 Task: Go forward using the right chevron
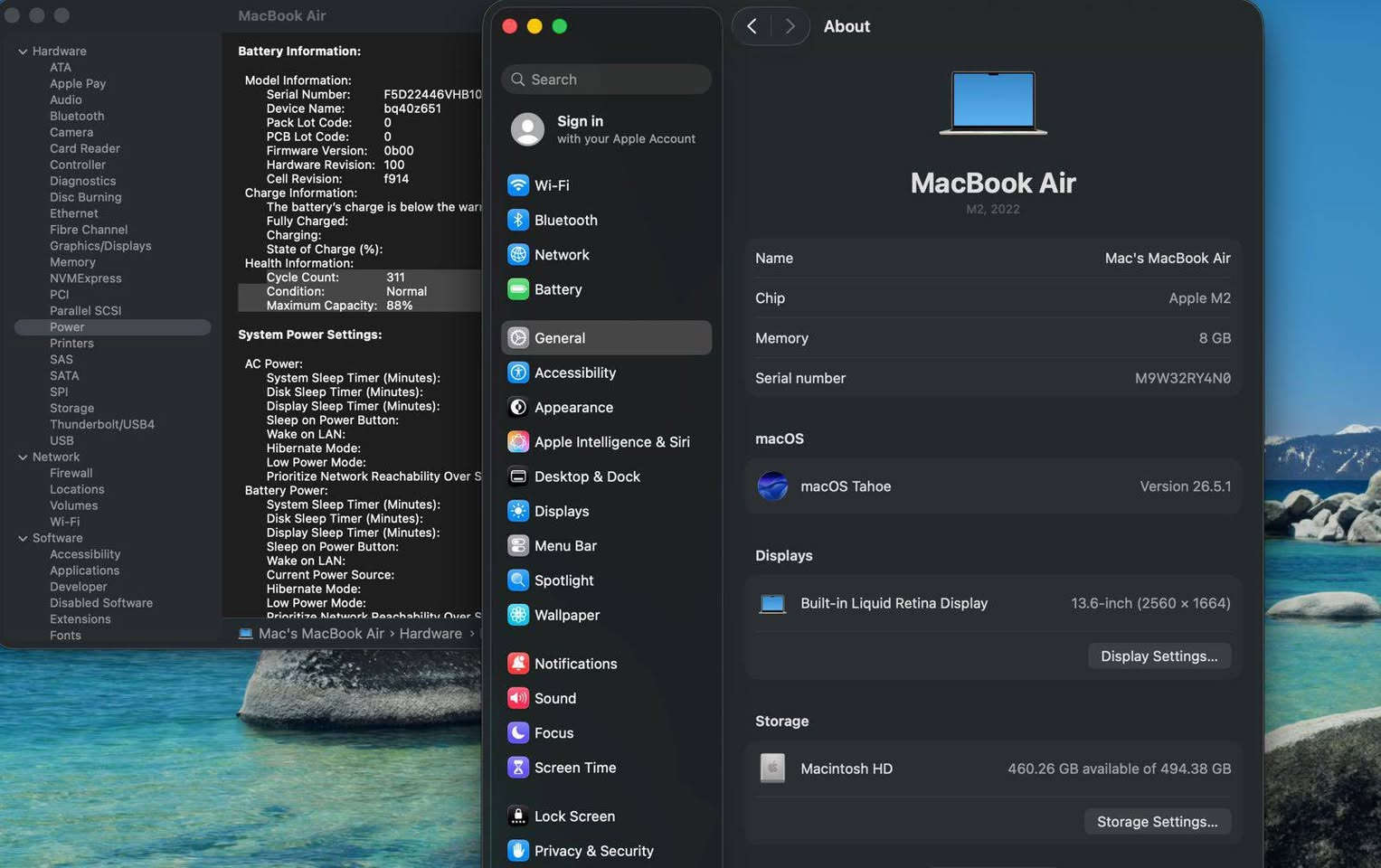click(x=790, y=26)
